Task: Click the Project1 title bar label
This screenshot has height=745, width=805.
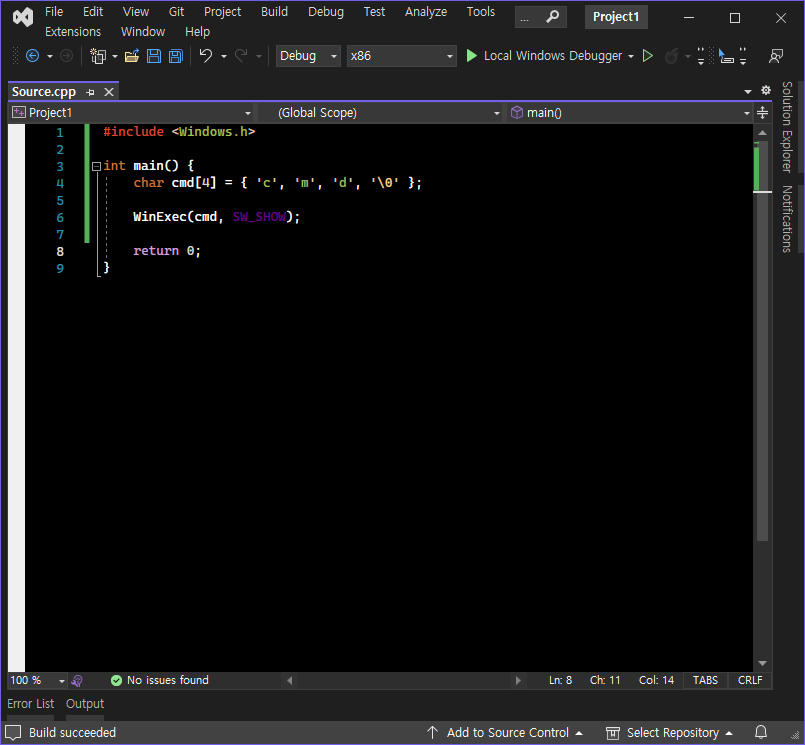Action: (x=616, y=17)
